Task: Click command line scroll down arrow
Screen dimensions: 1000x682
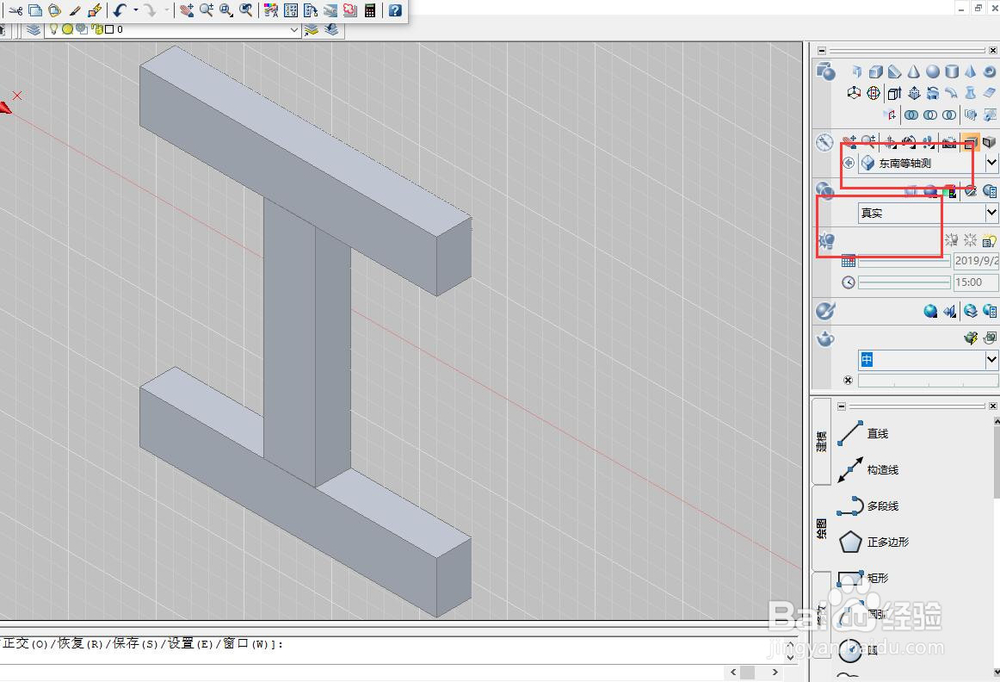Action: [790, 656]
